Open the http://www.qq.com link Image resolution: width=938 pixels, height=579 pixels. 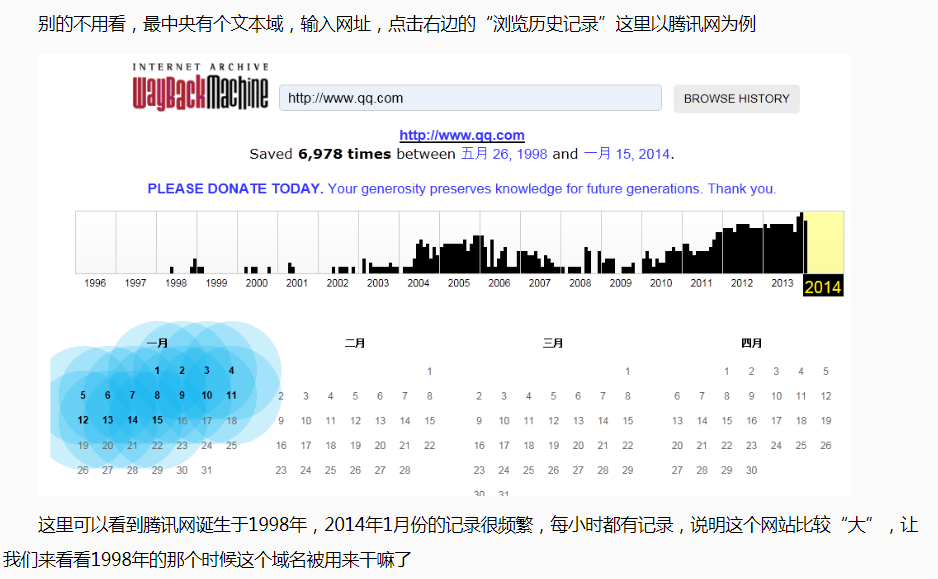pos(462,135)
